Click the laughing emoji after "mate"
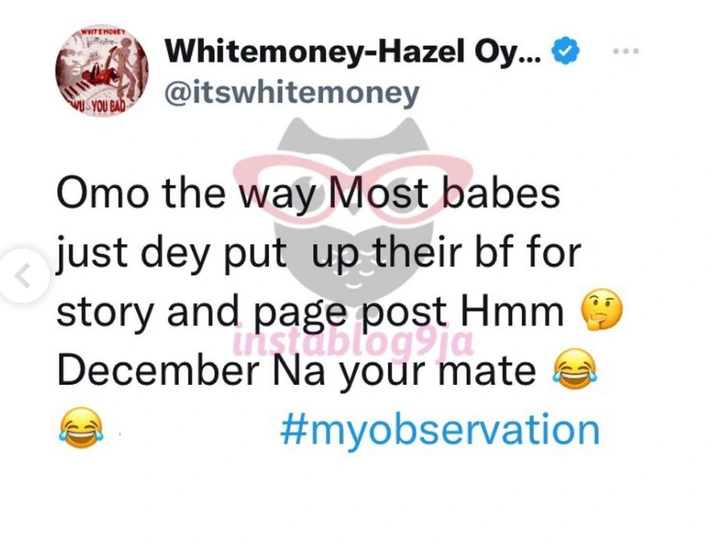Screen dimensions: 720x548 tap(575, 369)
